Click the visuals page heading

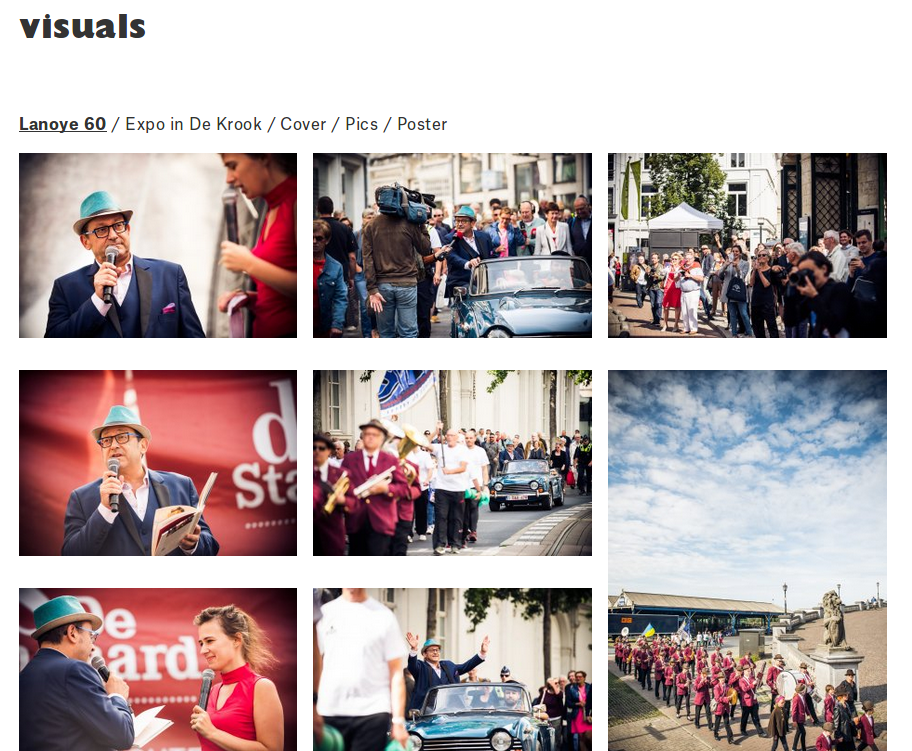pyautogui.click(x=82, y=26)
